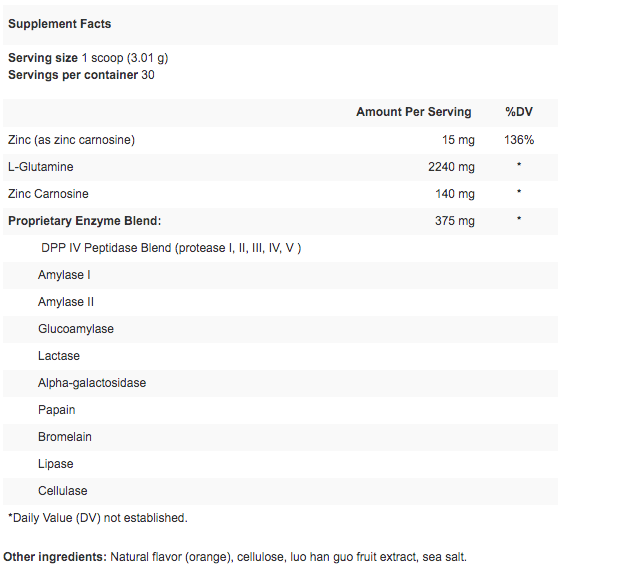625x588 pixels.
Task: Select the Glucoamylase entry
Action: pos(76,329)
